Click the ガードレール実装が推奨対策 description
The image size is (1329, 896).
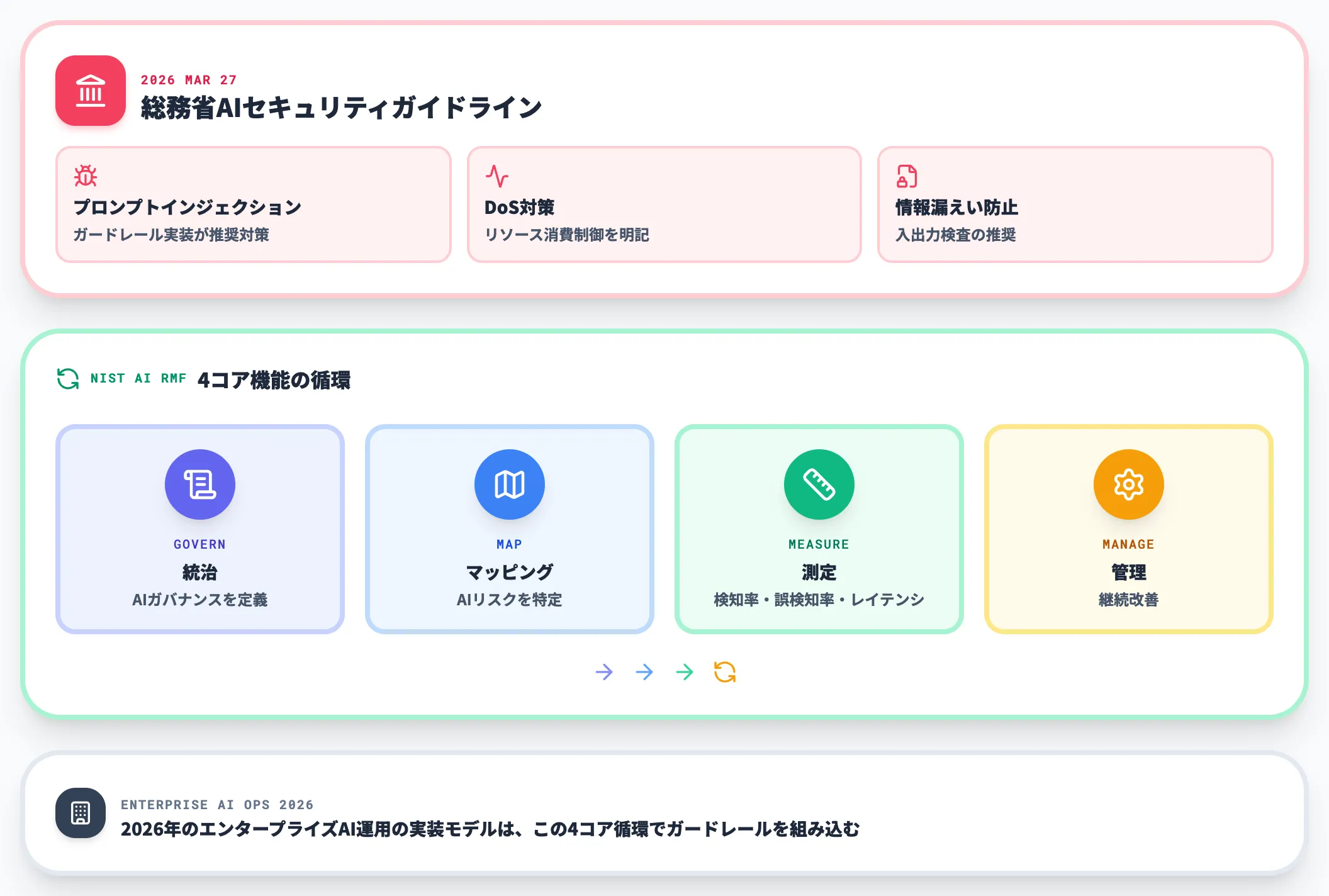pyautogui.click(x=171, y=235)
